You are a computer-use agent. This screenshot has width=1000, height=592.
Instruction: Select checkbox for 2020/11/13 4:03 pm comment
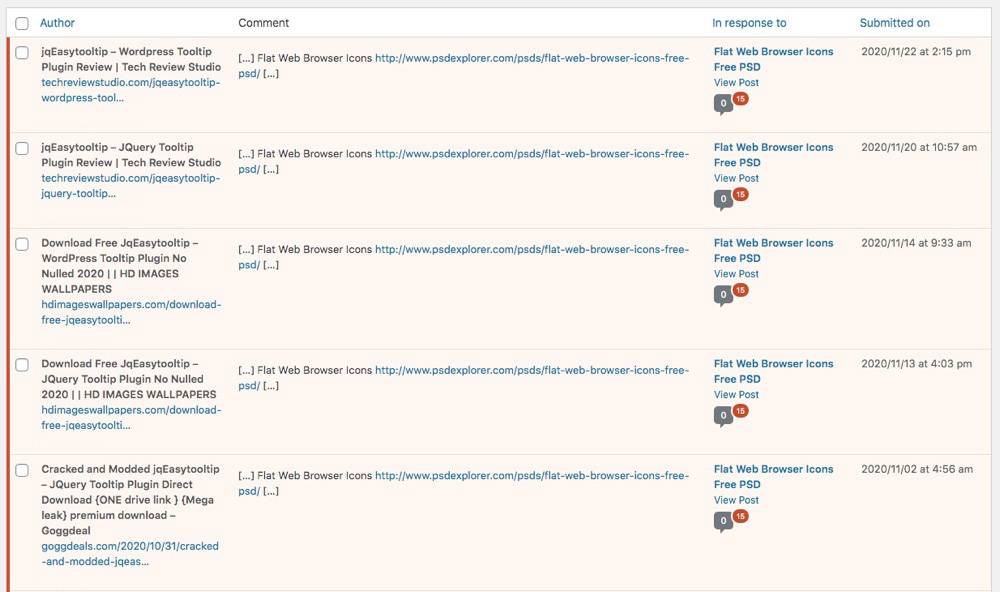click(x=22, y=364)
